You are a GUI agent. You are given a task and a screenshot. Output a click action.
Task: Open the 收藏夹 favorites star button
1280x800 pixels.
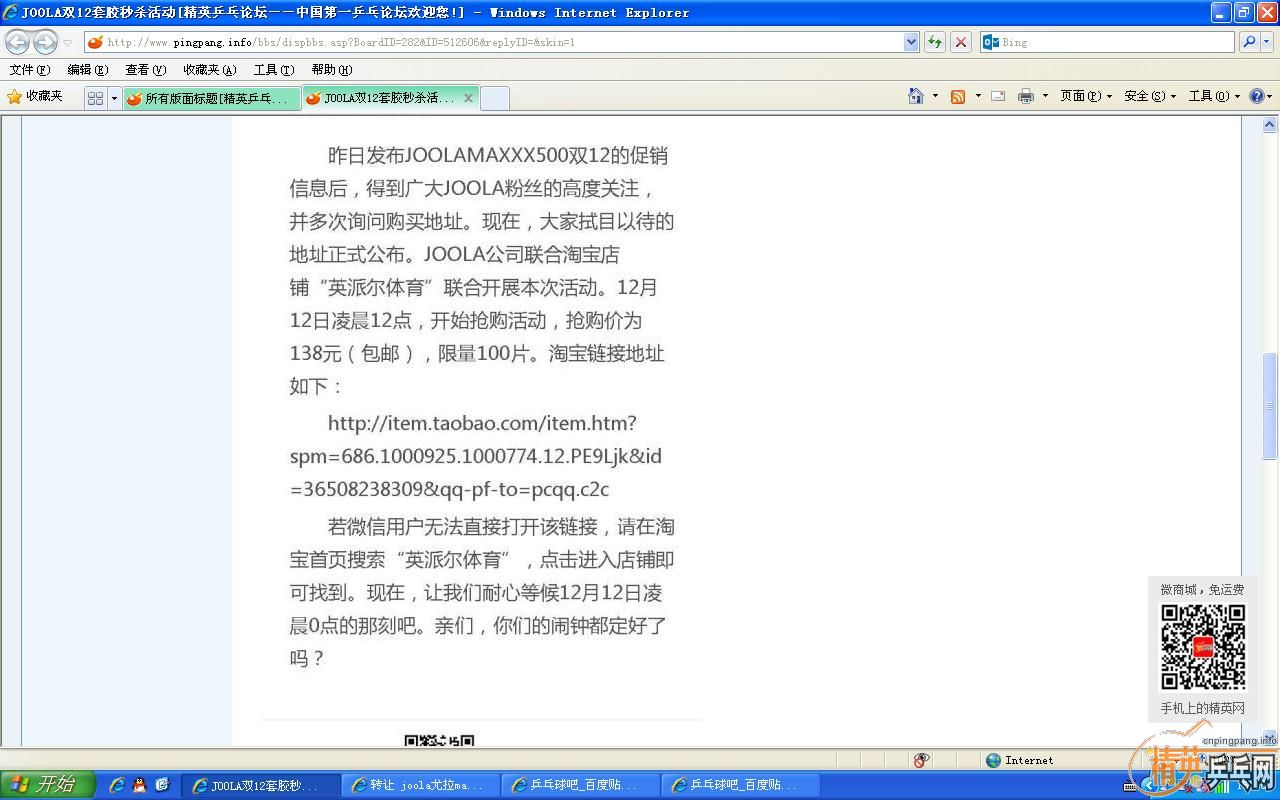(35, 96)
